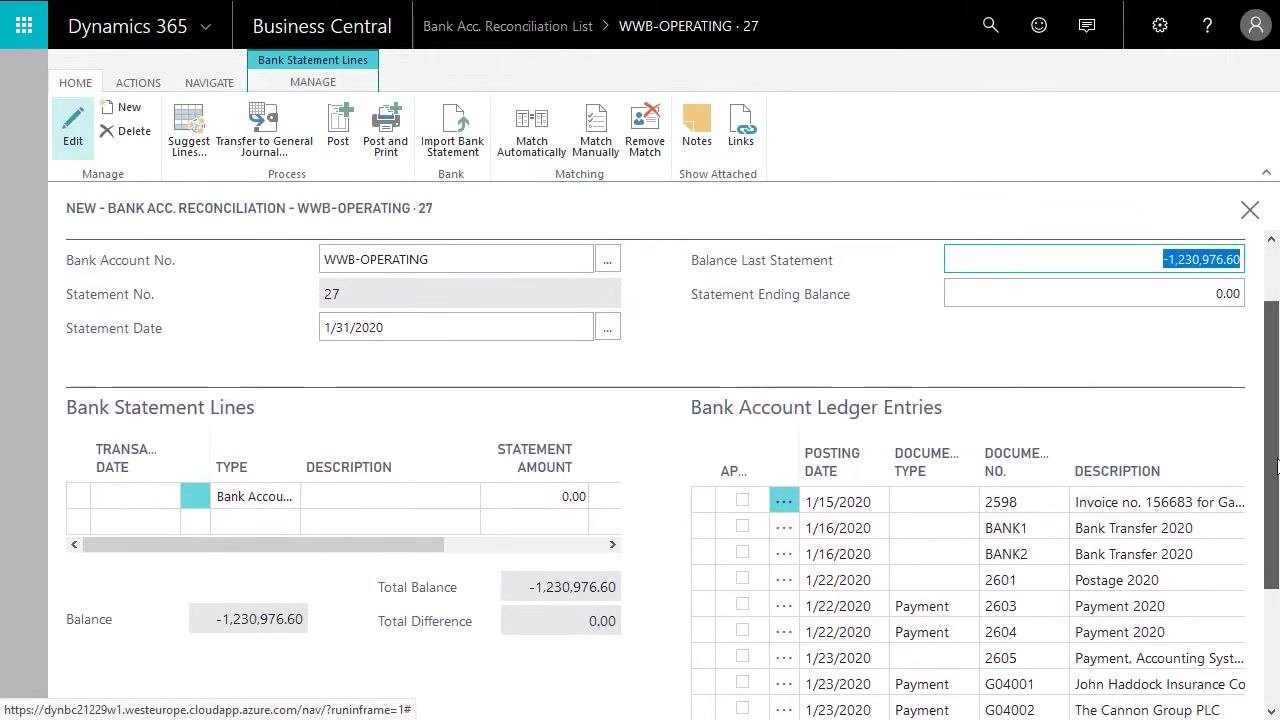Open Transfer to General Journal

264,130
